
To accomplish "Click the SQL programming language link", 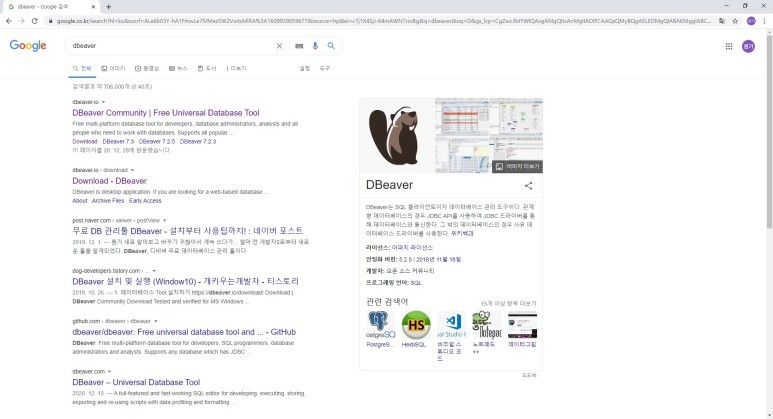I will pos(416,283).
